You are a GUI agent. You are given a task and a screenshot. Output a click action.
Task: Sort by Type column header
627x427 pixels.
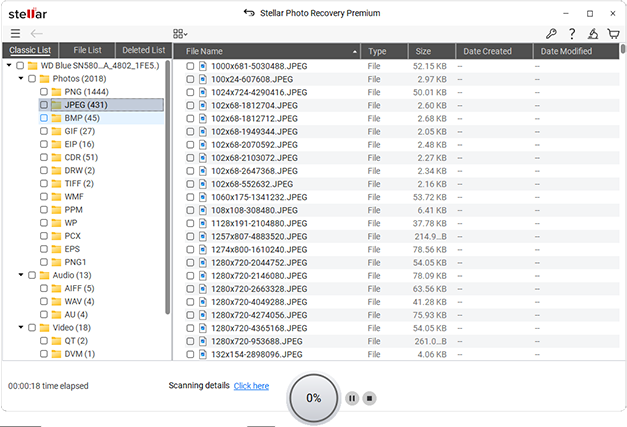(x=384, y=51)
